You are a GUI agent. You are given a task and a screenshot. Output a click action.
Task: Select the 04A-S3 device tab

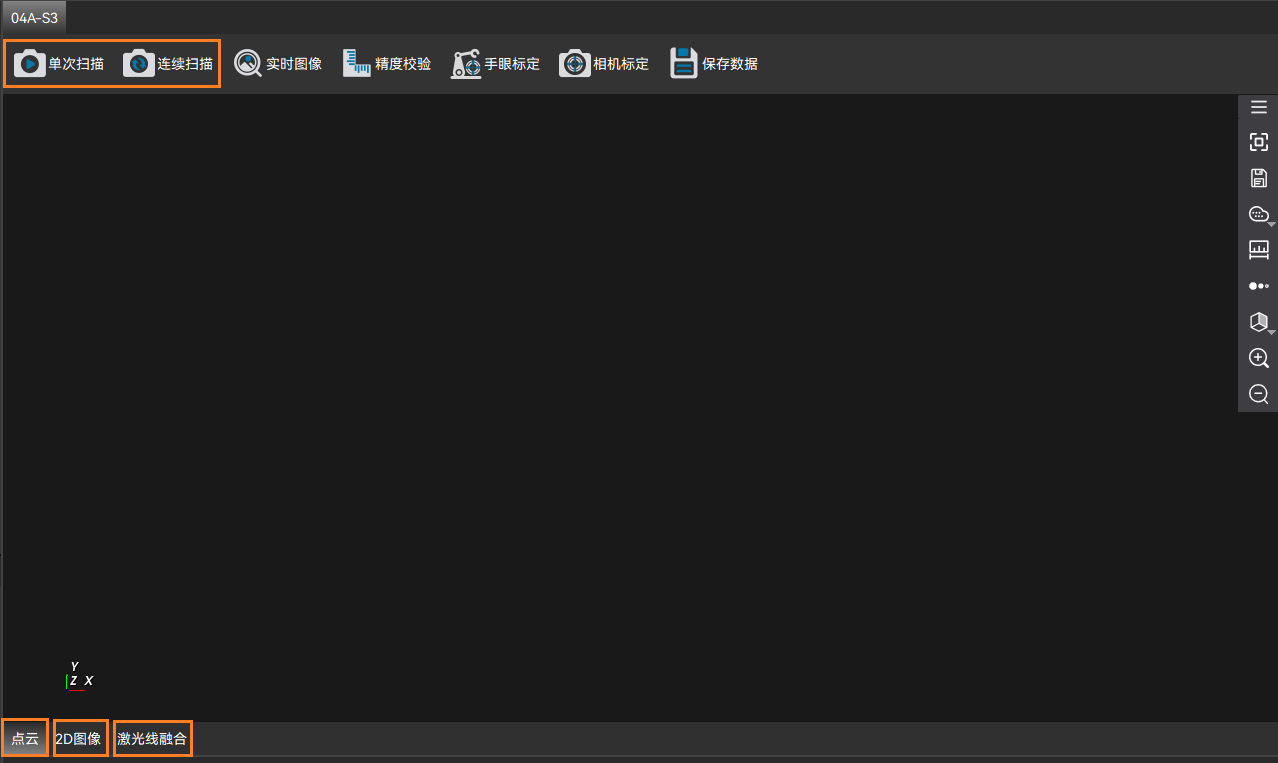pyautogui.click(x=34, y=18)
